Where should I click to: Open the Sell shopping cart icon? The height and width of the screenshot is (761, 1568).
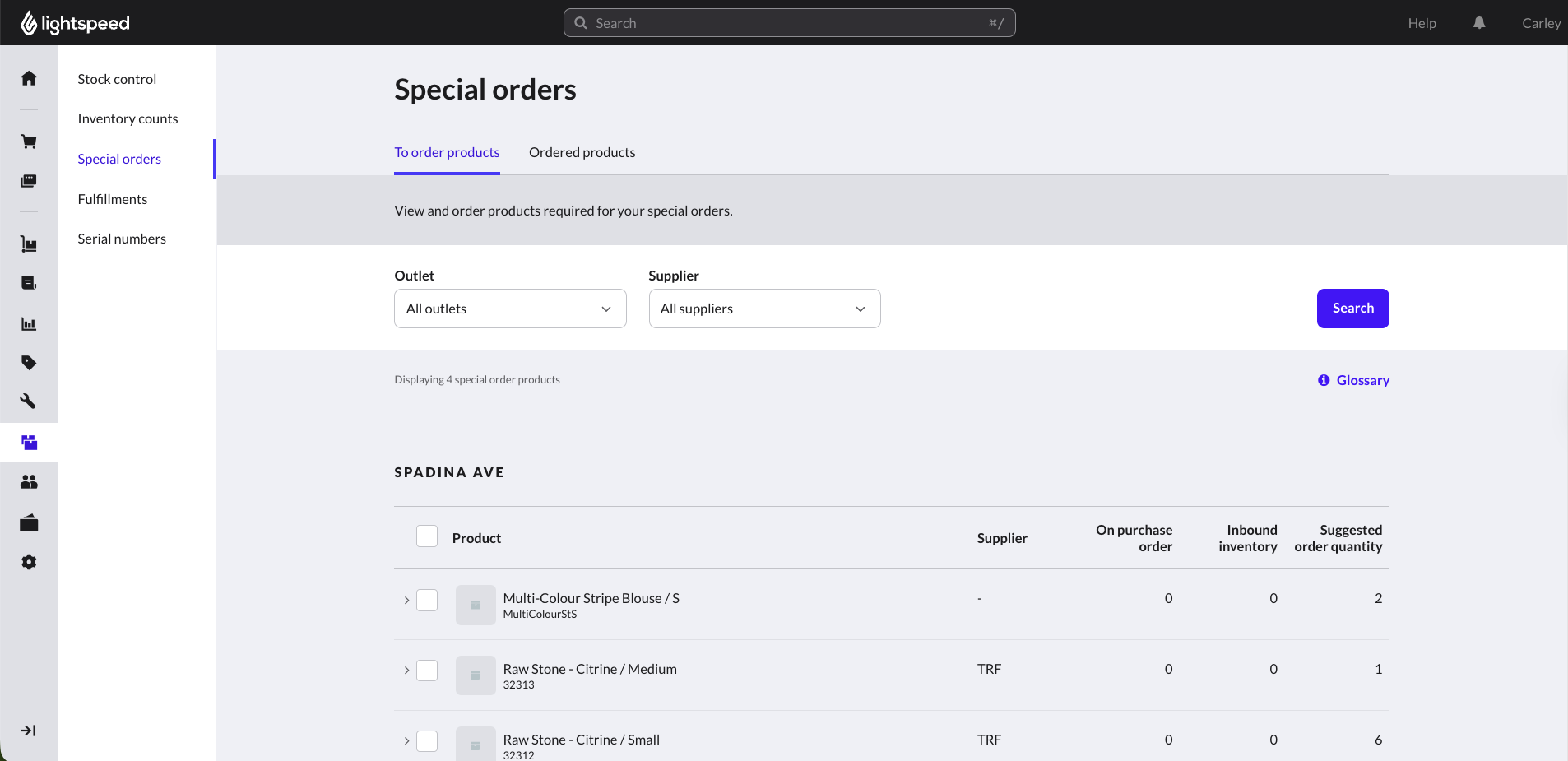click(x=29, y=142)
